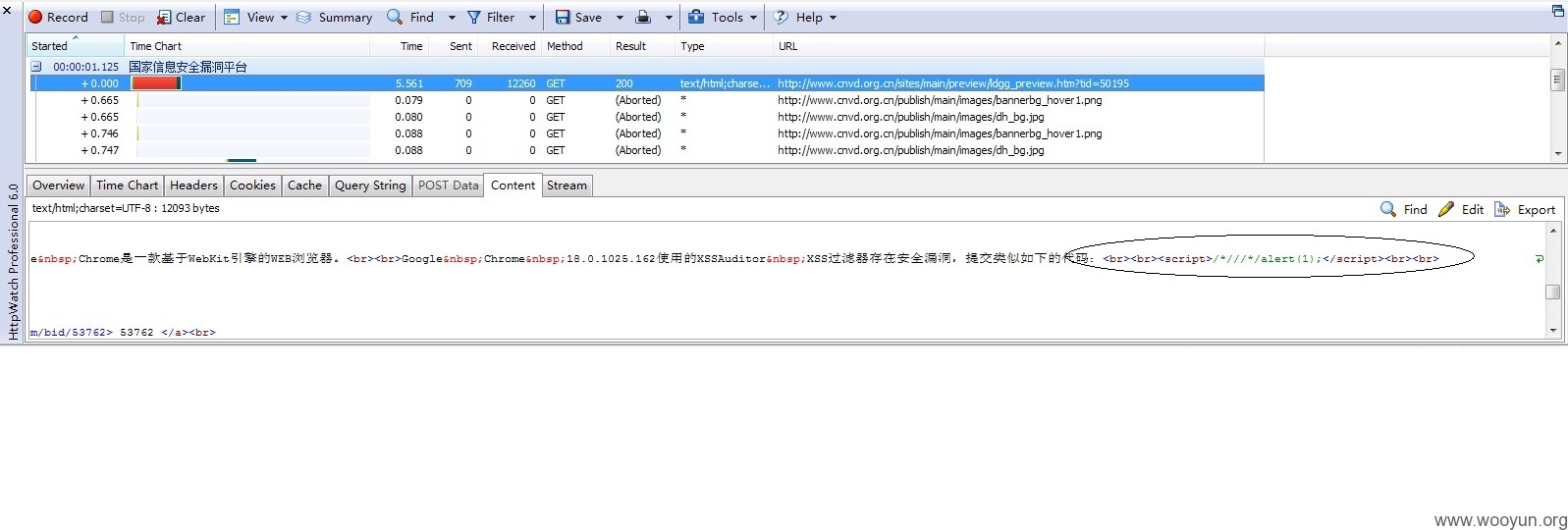Screen dimensions: 1568x530
Task: Click the 200 result cell
Action: (x=624, y=83)
